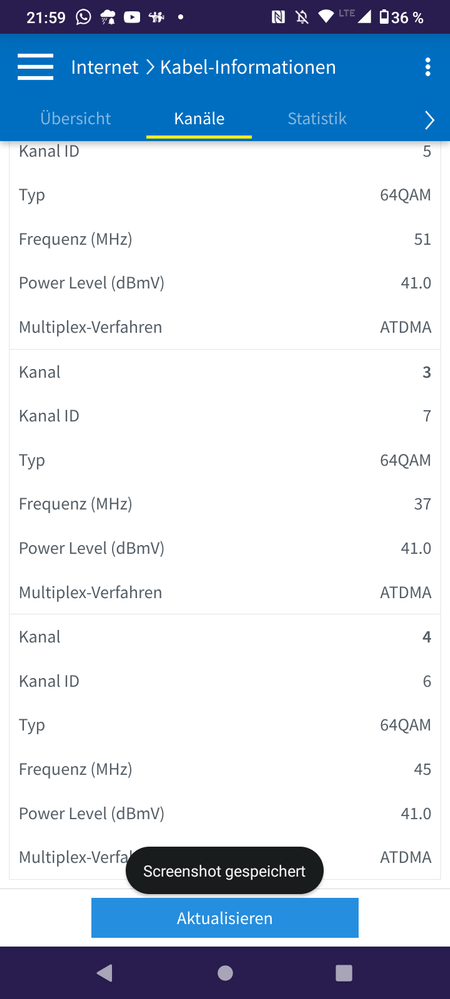Select the Kanal 4 row header
Viewport: 450px width, 999px height.
coord(225,637)
